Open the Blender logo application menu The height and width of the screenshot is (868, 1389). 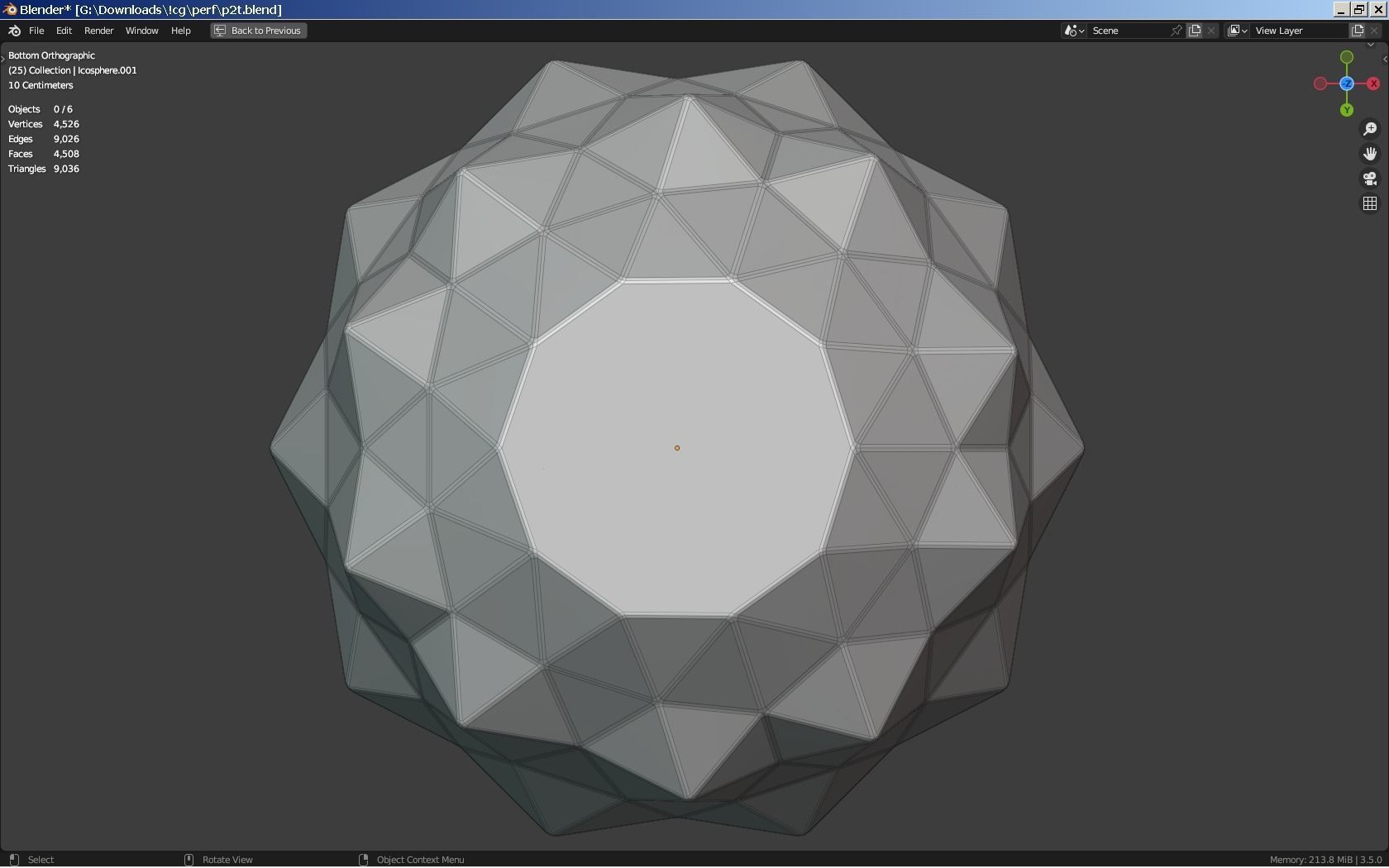[14, 31]
